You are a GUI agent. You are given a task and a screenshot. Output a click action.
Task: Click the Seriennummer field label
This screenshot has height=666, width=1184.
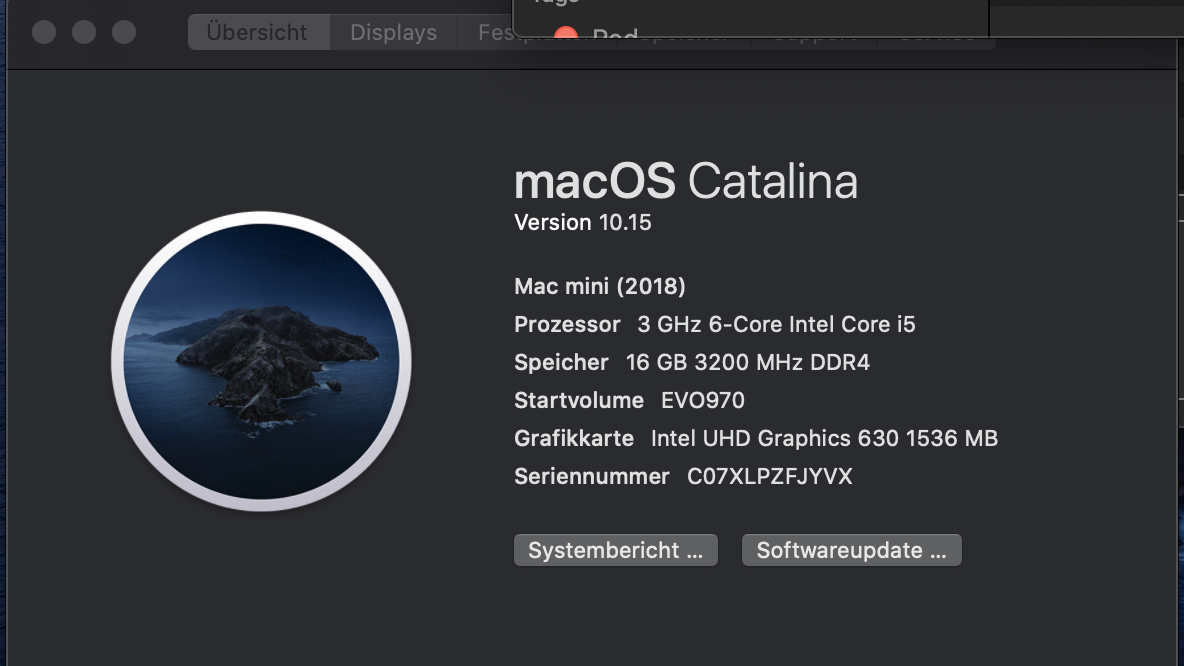pos(591,476)
